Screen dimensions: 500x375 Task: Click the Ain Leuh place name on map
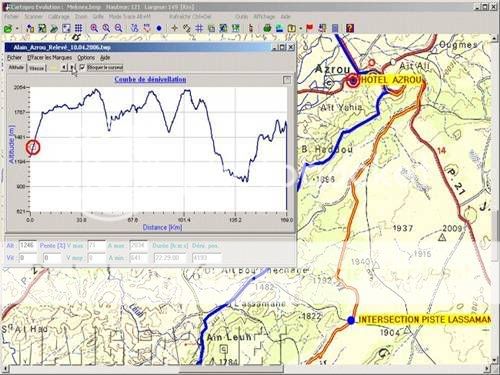(x=229, y=337)
